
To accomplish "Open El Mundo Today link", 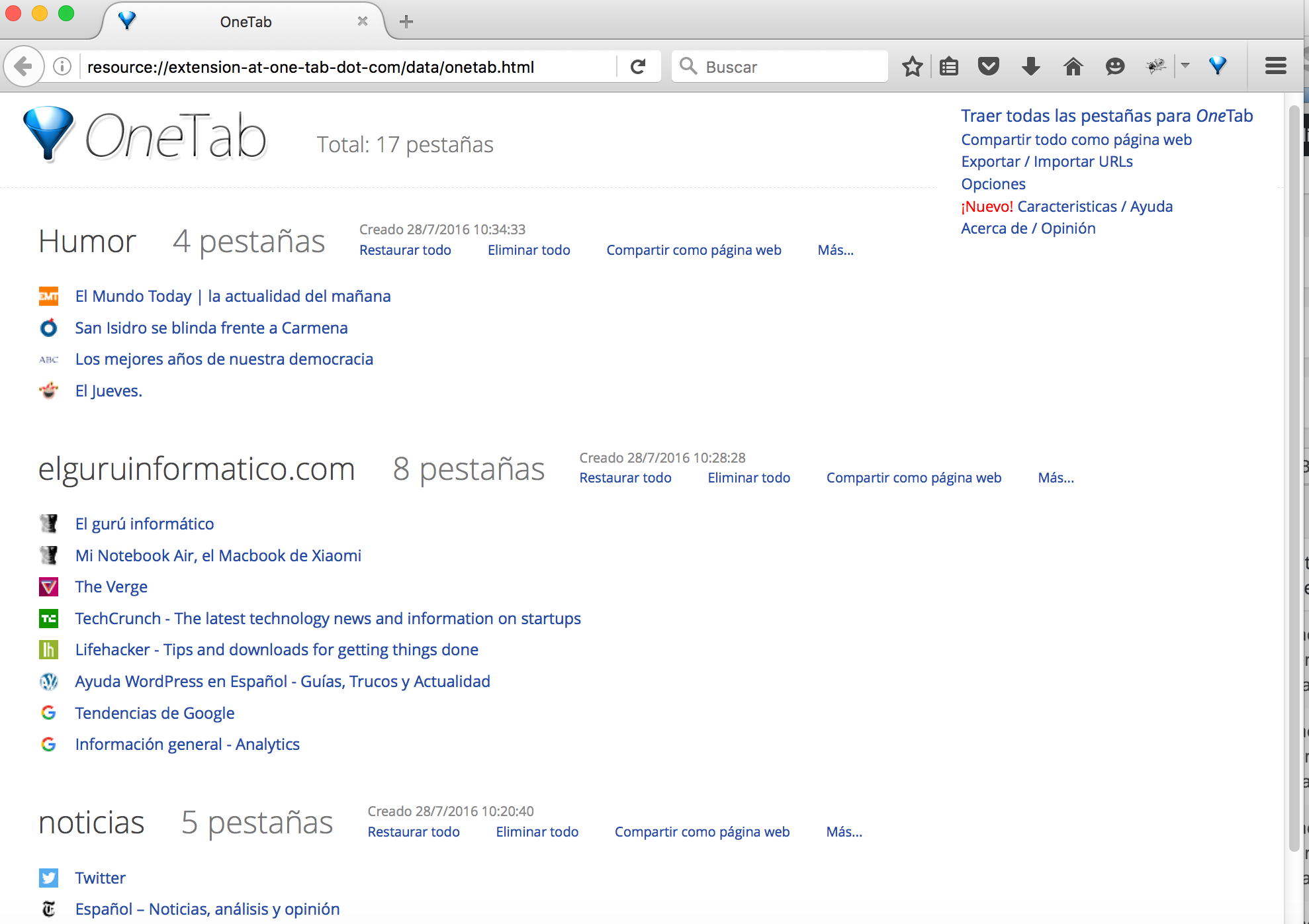I will pos(233,297).
